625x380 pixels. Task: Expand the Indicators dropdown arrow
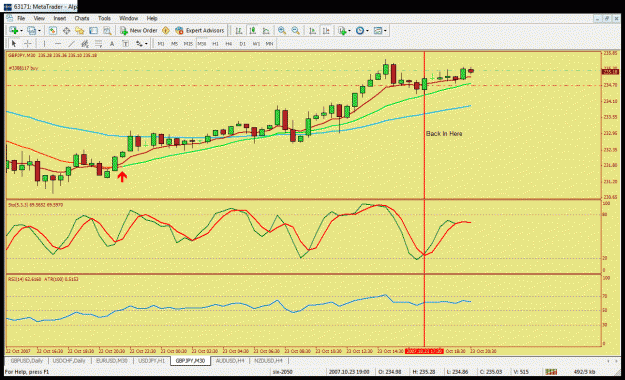(350, 31)
